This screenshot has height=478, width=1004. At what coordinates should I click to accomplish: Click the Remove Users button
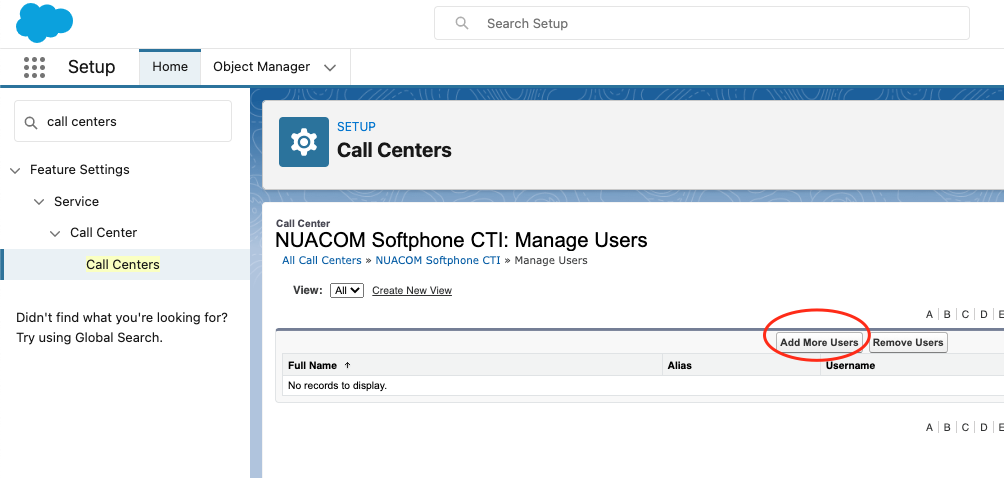click(x=908, y=342)
